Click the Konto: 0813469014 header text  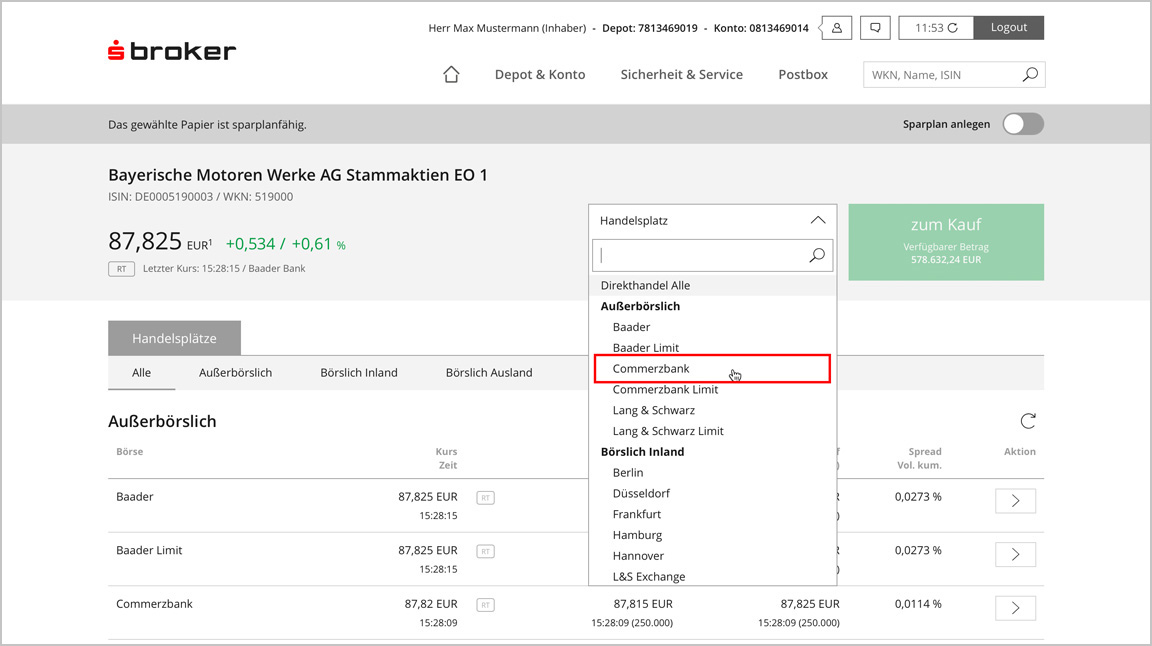point(761,28)
